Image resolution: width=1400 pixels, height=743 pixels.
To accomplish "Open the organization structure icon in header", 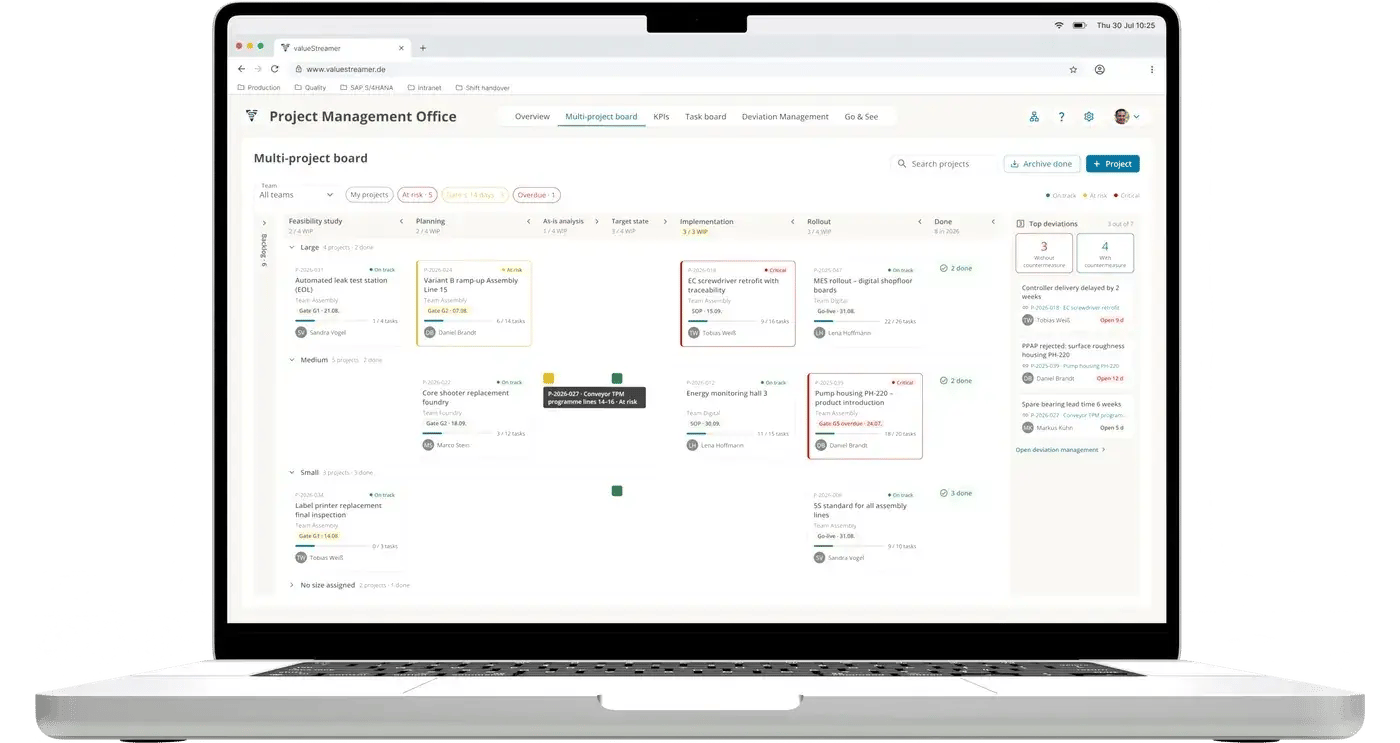I will coord(1034,117).
